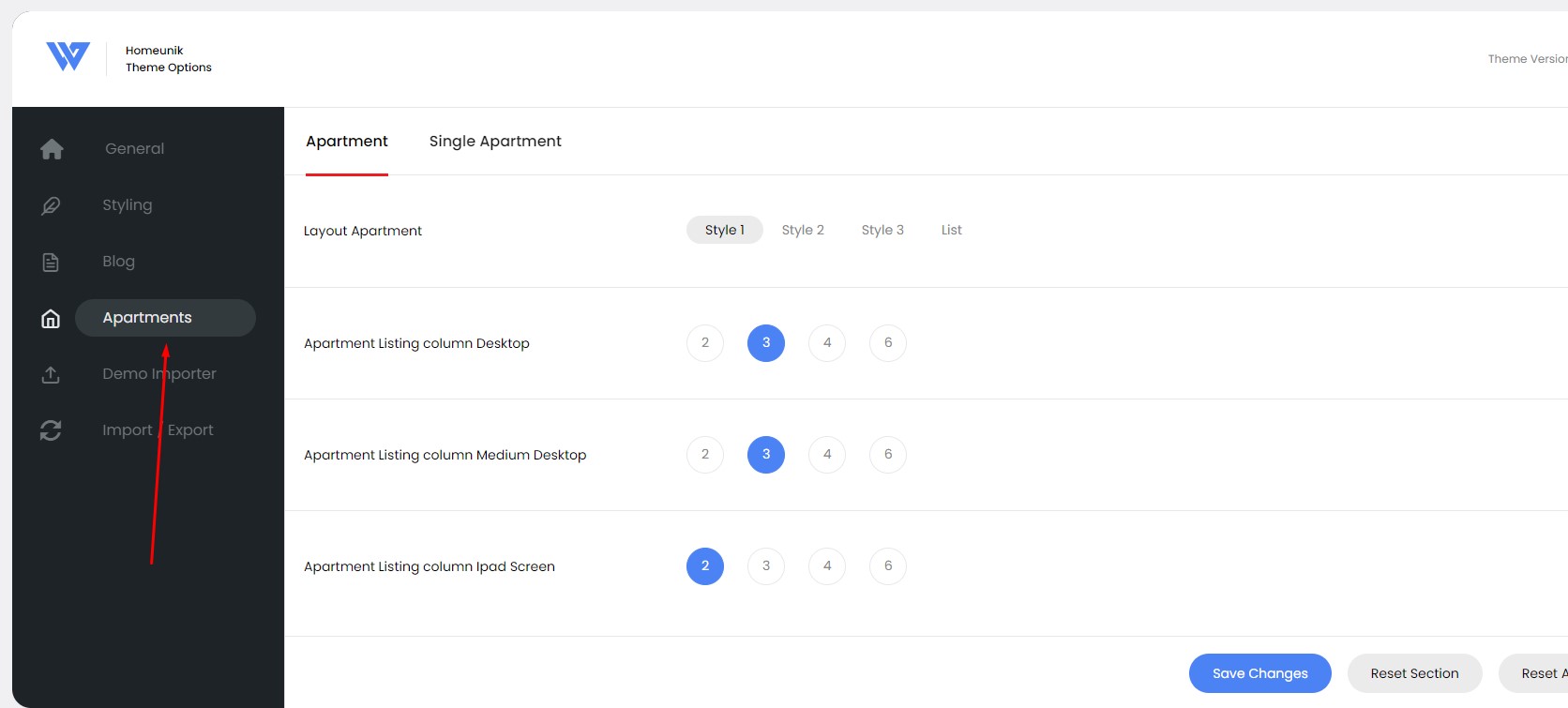1568x708 pixels.
Task: Pick Style 3 apartment layout
Action: 882,230
